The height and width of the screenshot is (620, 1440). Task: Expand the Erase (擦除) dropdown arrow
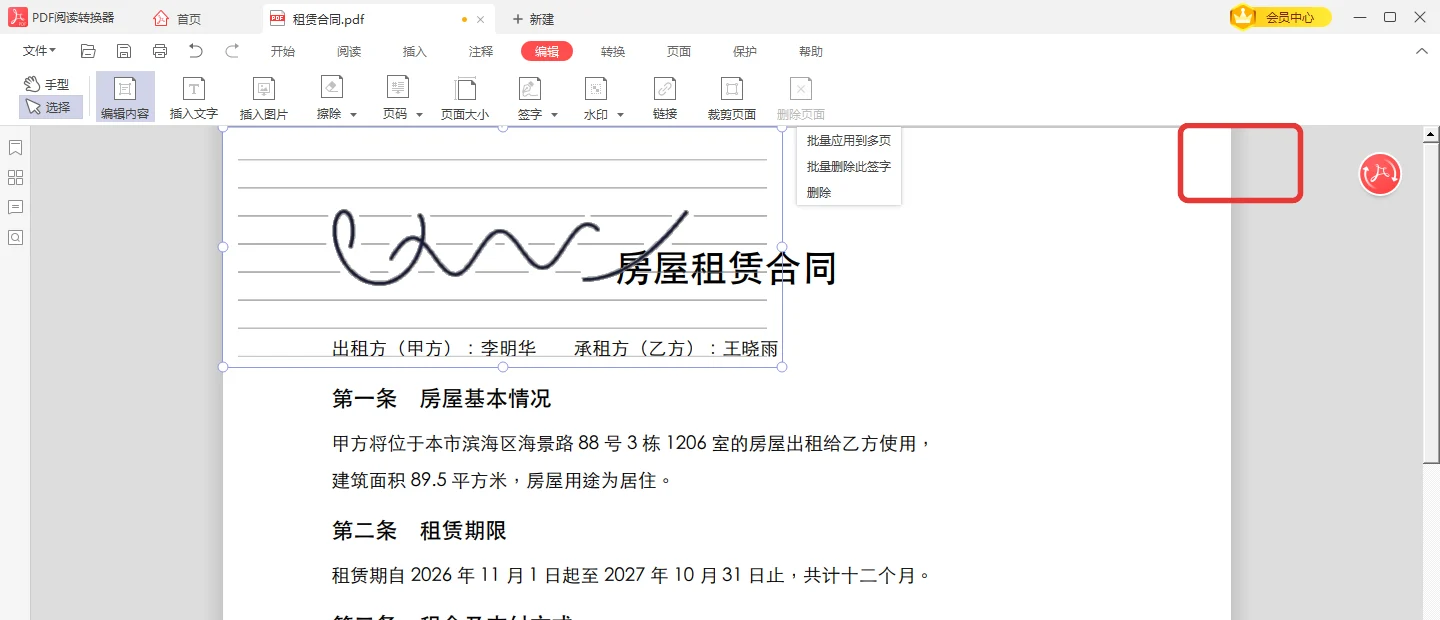(x=353, y=115)
